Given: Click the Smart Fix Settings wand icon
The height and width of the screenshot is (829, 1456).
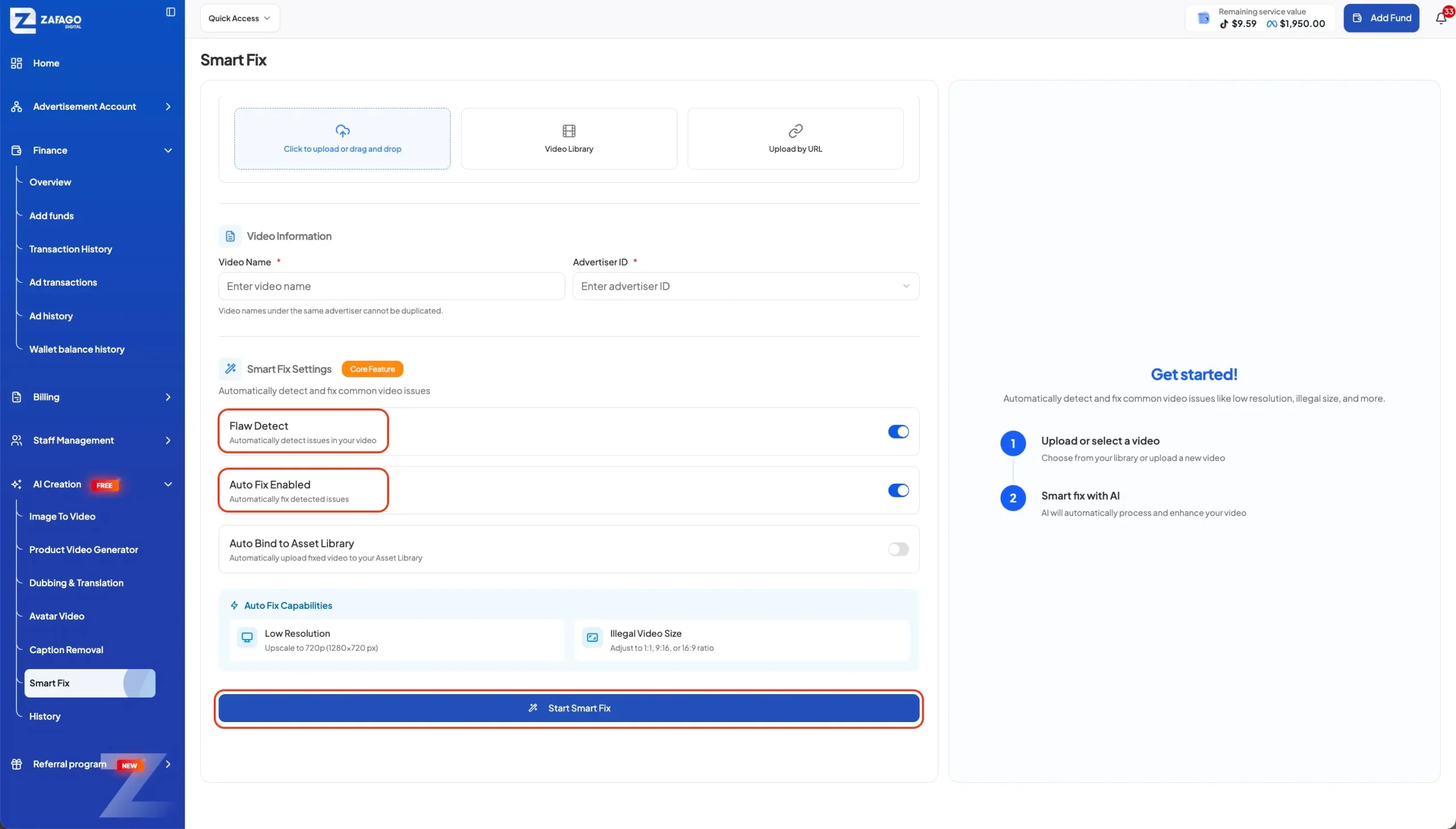Looking at the screenshot, I should (x=230, y=369).
